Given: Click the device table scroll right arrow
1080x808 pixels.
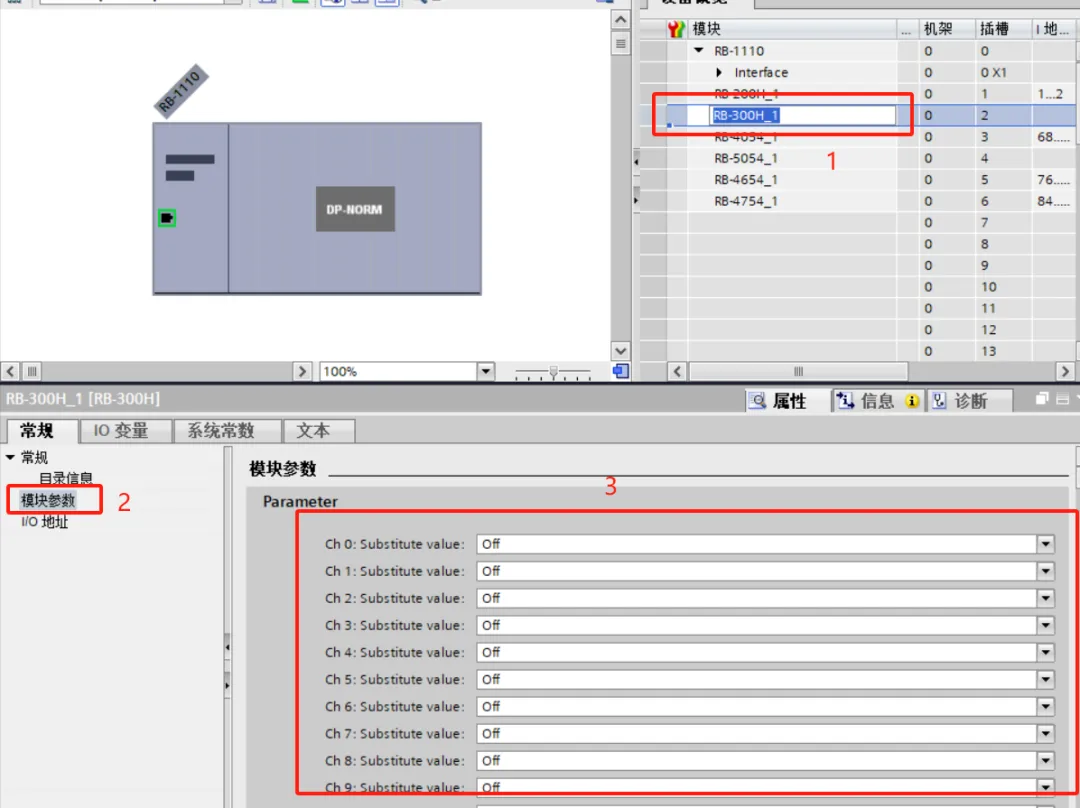Looking at the screenshot, I should coord(1066,371).
